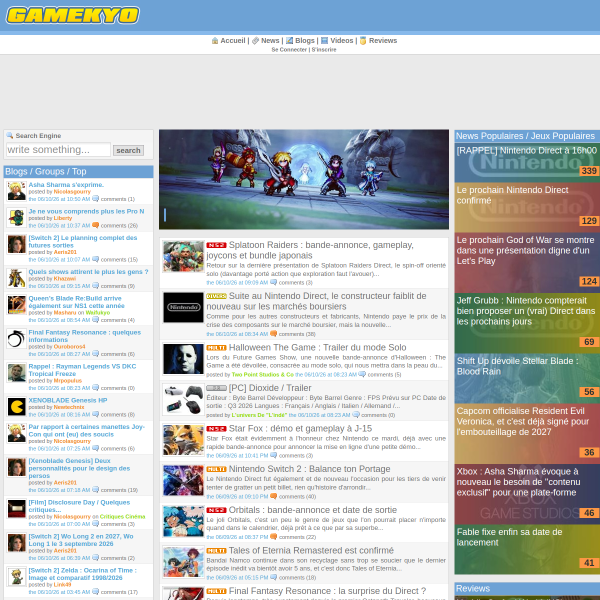Viewport: 600px width, 600px height.
Task: Open Shift Up Stellar Blade Blood Rain tile
Action: pos(527,378)
